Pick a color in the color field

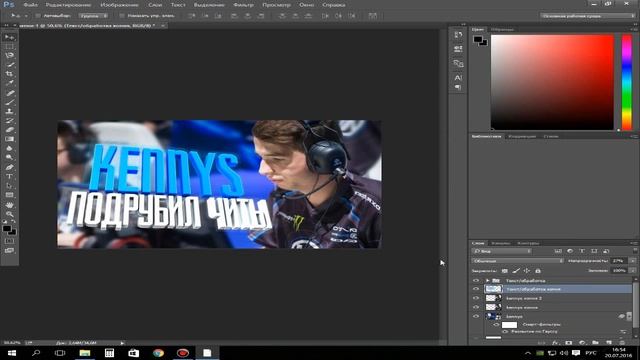(552, 82)
